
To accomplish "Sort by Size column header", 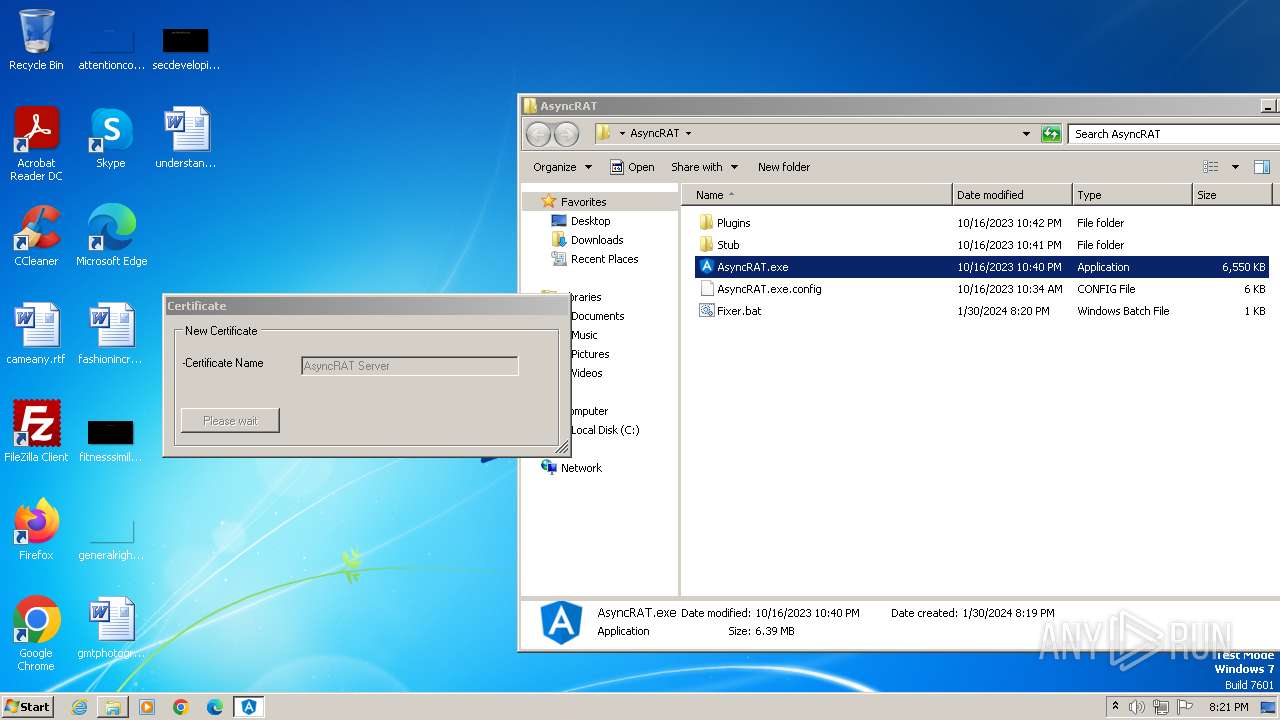I will point(1232,195).
